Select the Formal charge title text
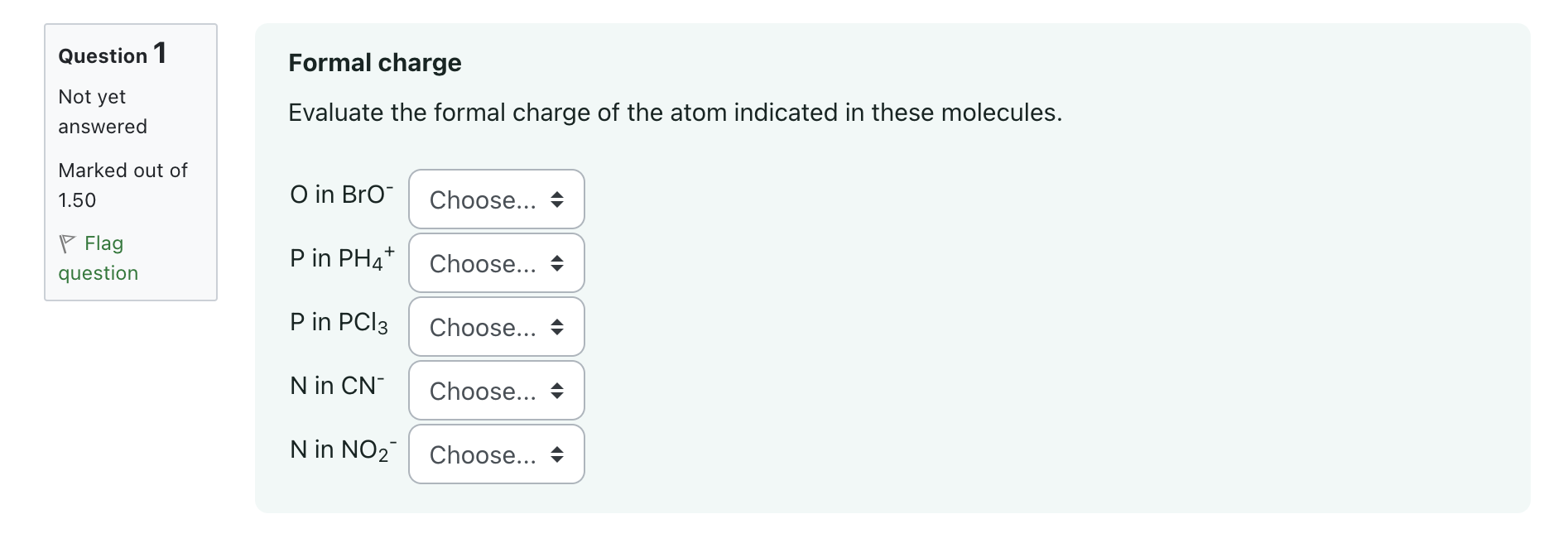Viewport: 1568px width, 543px height. point(374,62)
